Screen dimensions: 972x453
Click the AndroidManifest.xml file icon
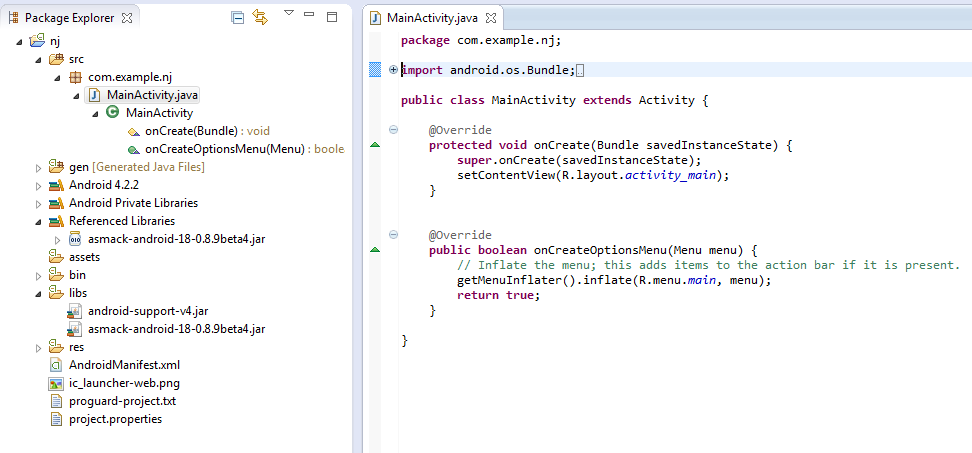56,365
